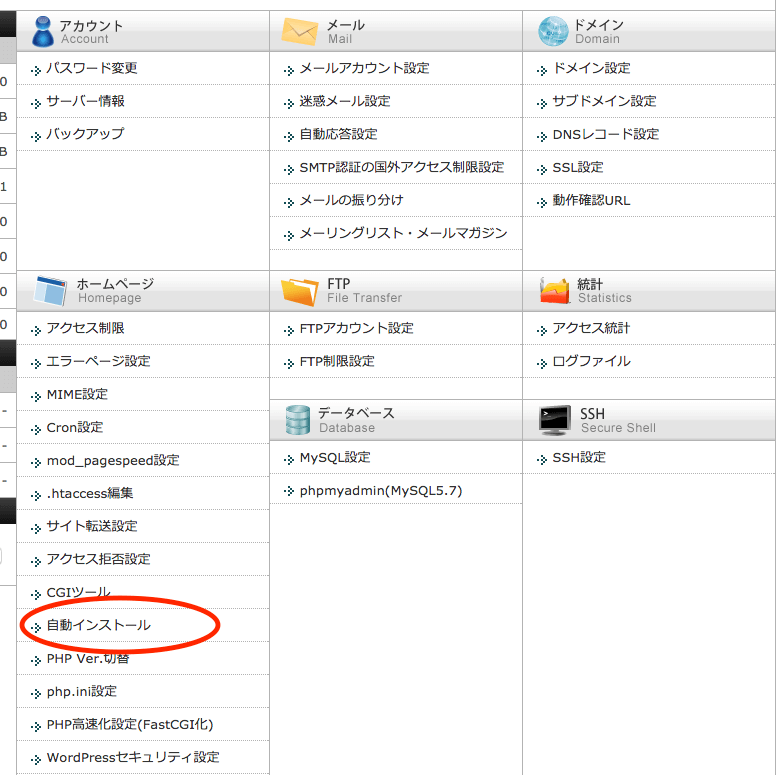The width and height of the screenshot is (776, 775).
Task: Choose MySQL設定 in Database section
Action: (334, 457)
